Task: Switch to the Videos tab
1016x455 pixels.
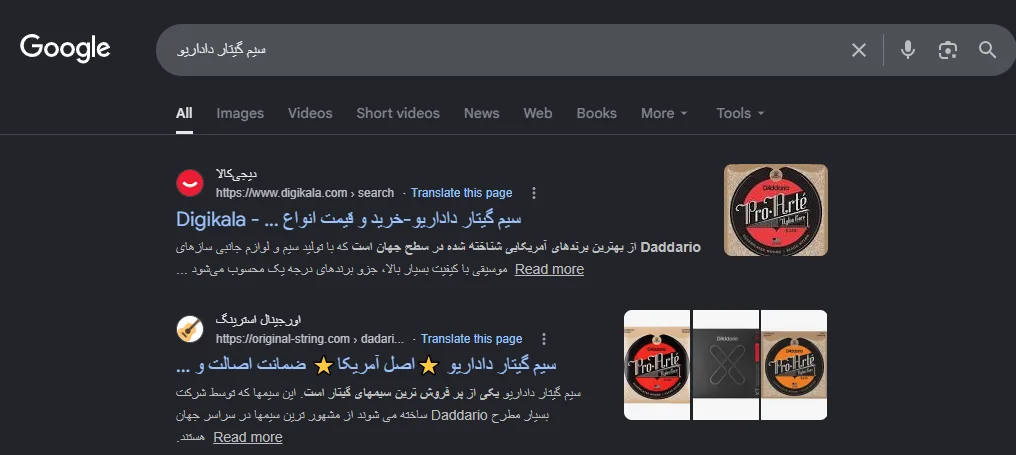Action: [x=310, y=113]
